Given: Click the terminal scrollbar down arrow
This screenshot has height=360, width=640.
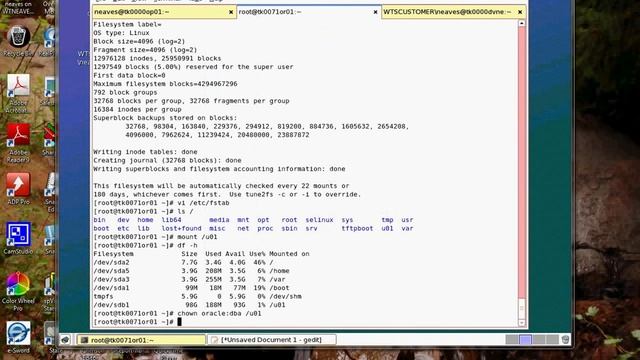Looking at the screenshot, I should click(x=522, y=323).
